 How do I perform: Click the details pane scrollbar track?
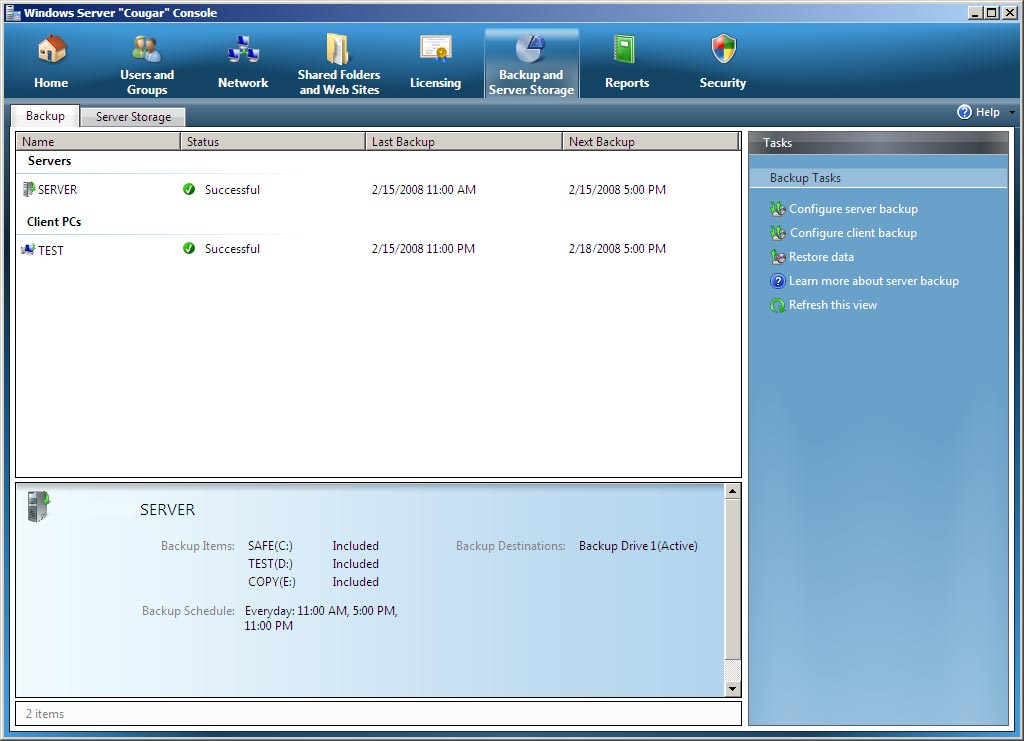(732, 670)
